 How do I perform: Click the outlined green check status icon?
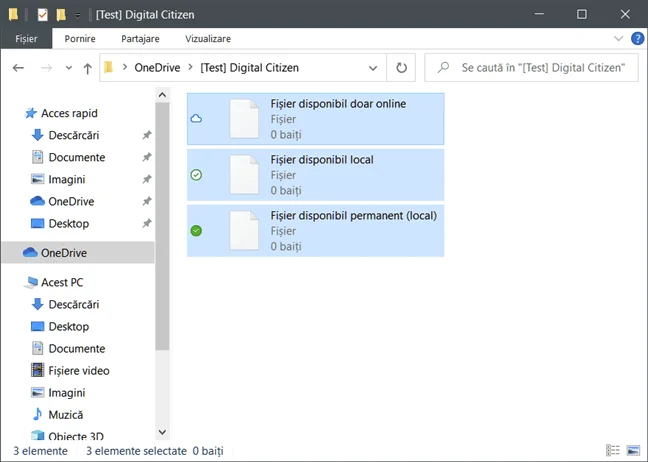pos(196,175)
